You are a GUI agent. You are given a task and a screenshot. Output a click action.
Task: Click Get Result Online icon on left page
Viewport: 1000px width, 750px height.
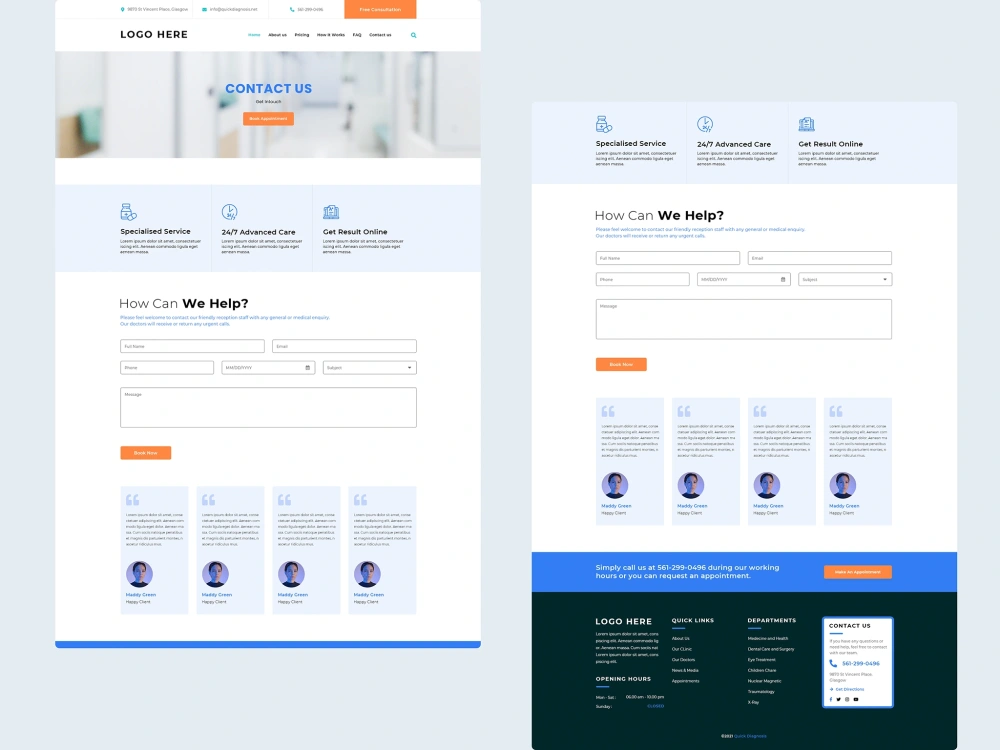click(331, 212)
